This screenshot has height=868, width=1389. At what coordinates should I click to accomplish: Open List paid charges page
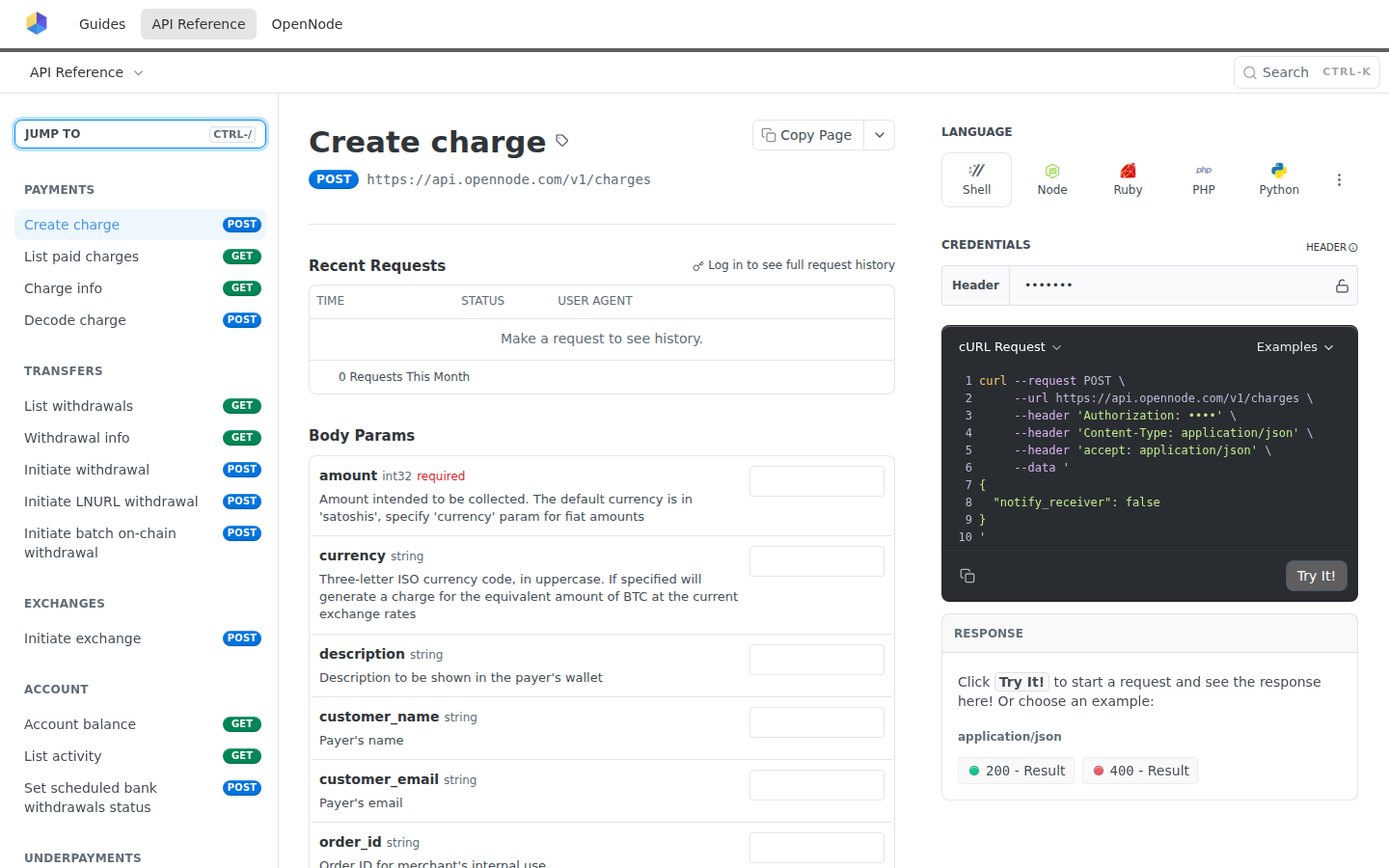140,257
